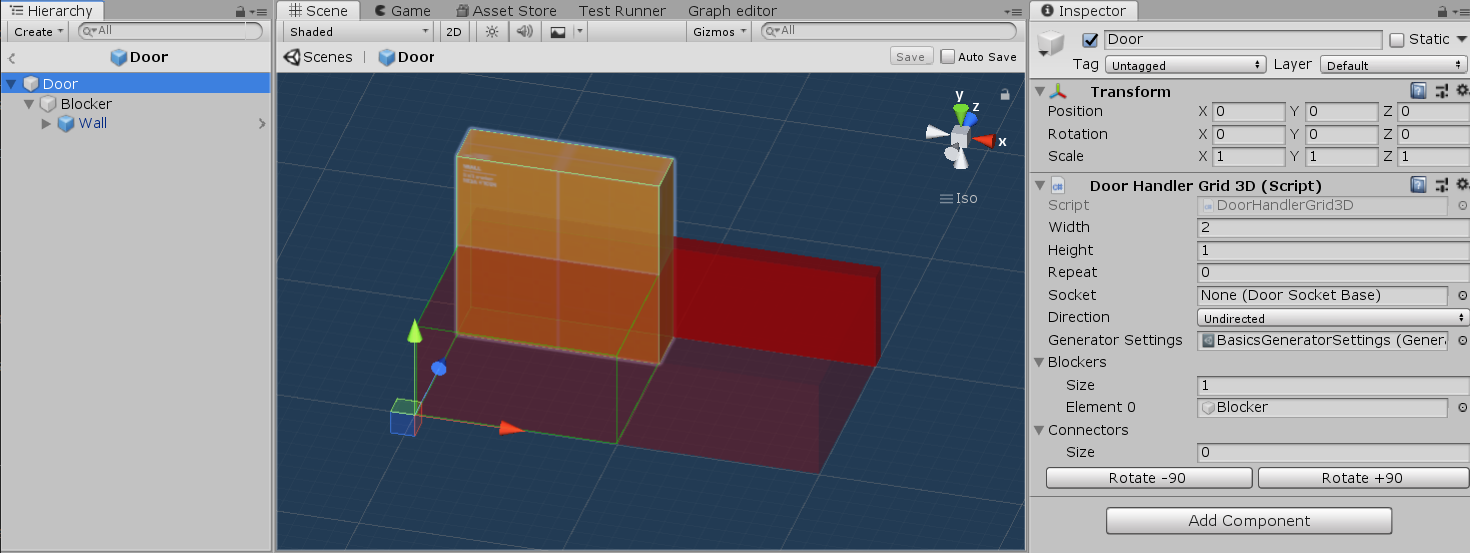
Task: Collapse the Blockers list foldout
Action: 1039,363
